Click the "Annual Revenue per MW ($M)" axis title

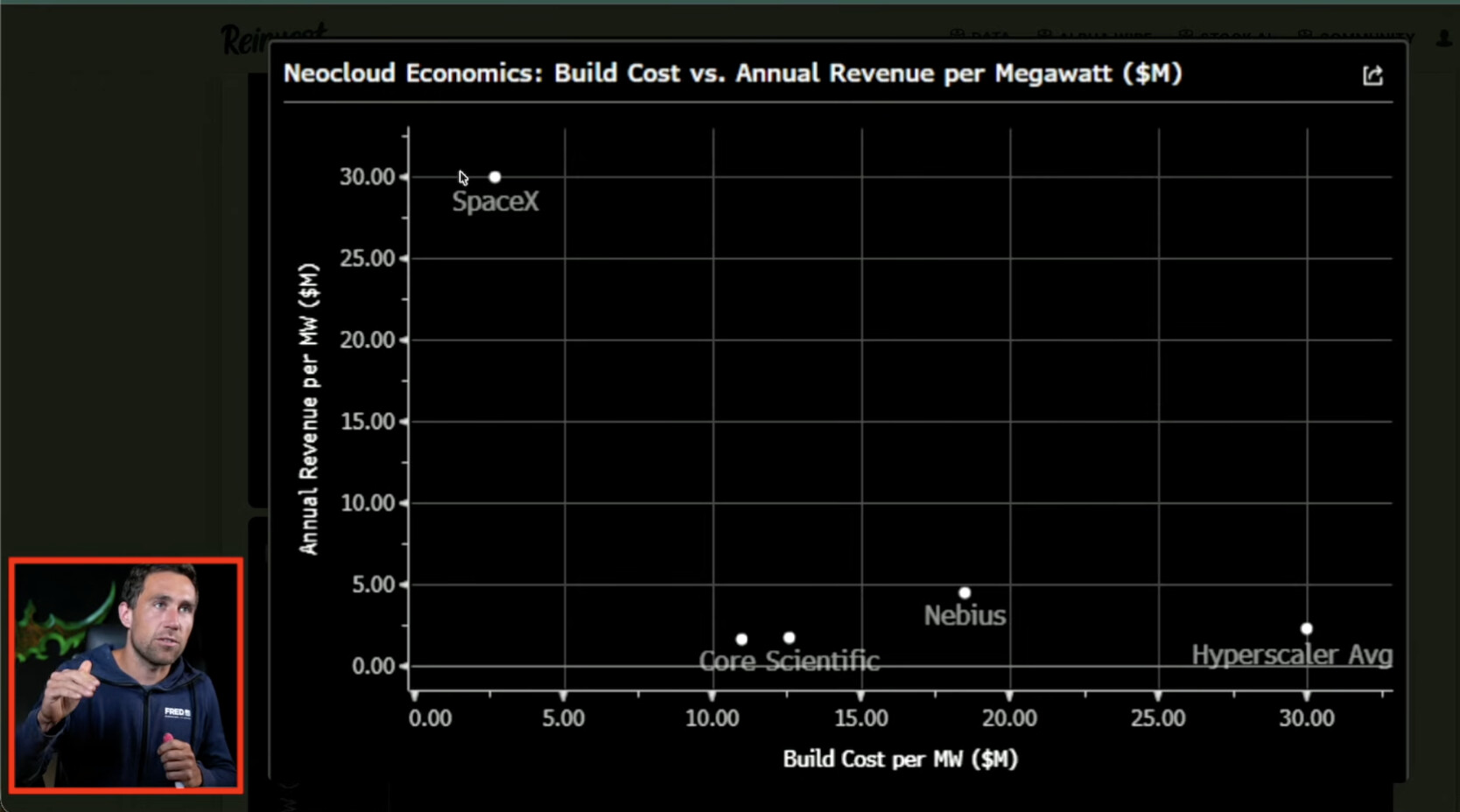coord(309,409)
